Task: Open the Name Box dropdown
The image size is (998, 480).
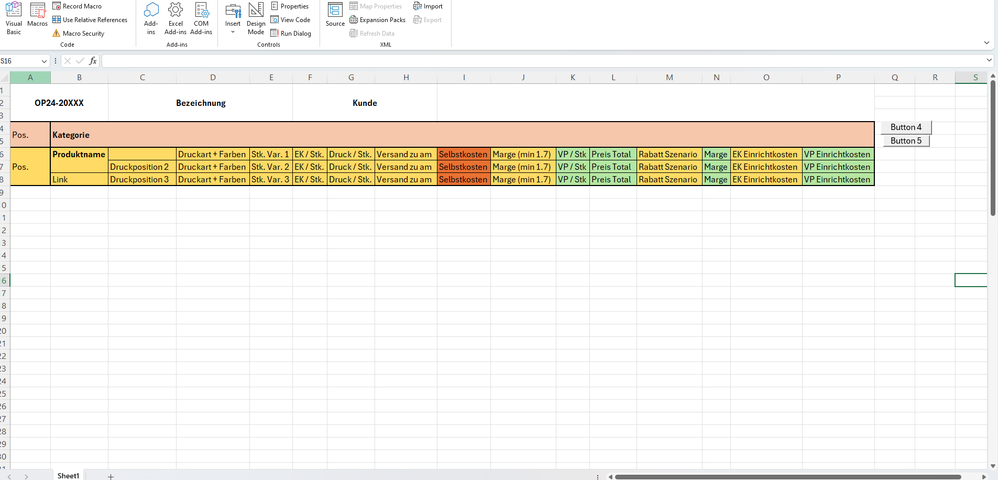Action: coord(44,61)
